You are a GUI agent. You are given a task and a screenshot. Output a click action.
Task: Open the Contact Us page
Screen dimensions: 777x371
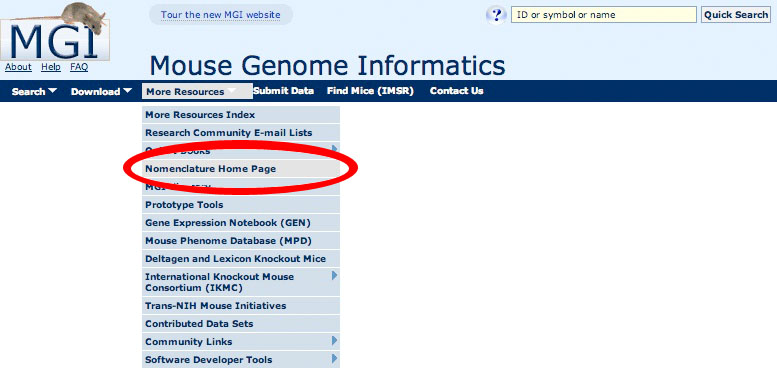[x=456, y=91]
